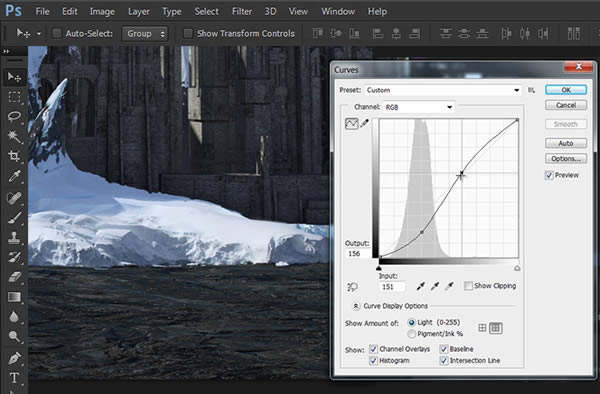This screenshot has width=600, height=394.
Task: Collapse the Curve Display Options expander
Action: pos(356,306)
